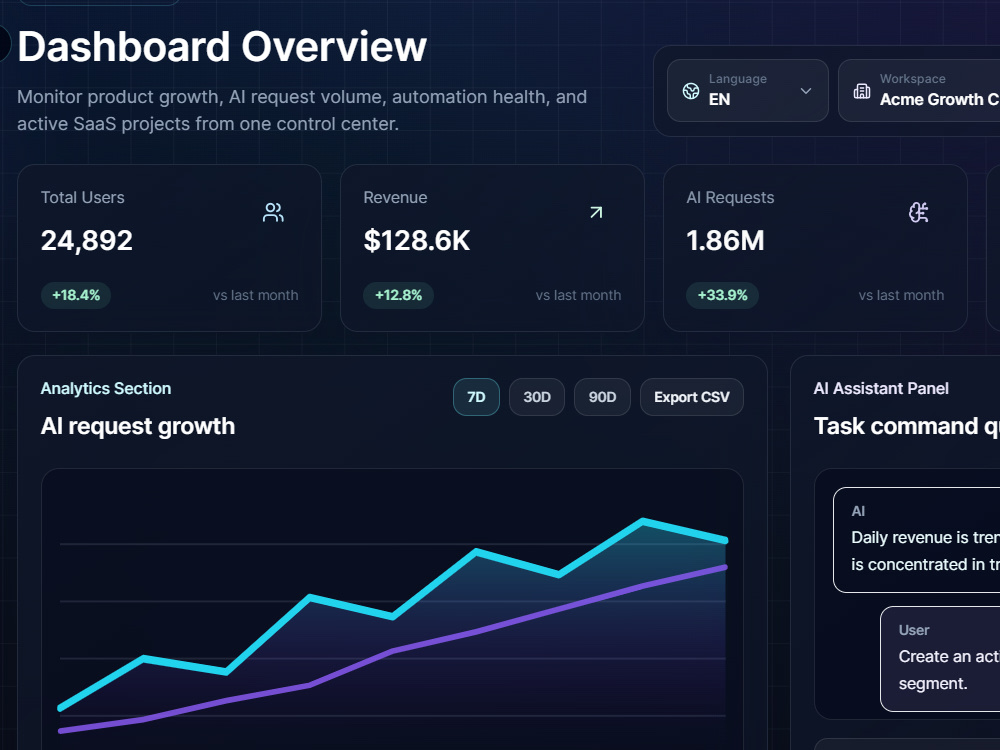Click the globe icon in Language selector
Image resolution: width=1000 pixels, height=750 pixels.
click(x=691, y=91)
